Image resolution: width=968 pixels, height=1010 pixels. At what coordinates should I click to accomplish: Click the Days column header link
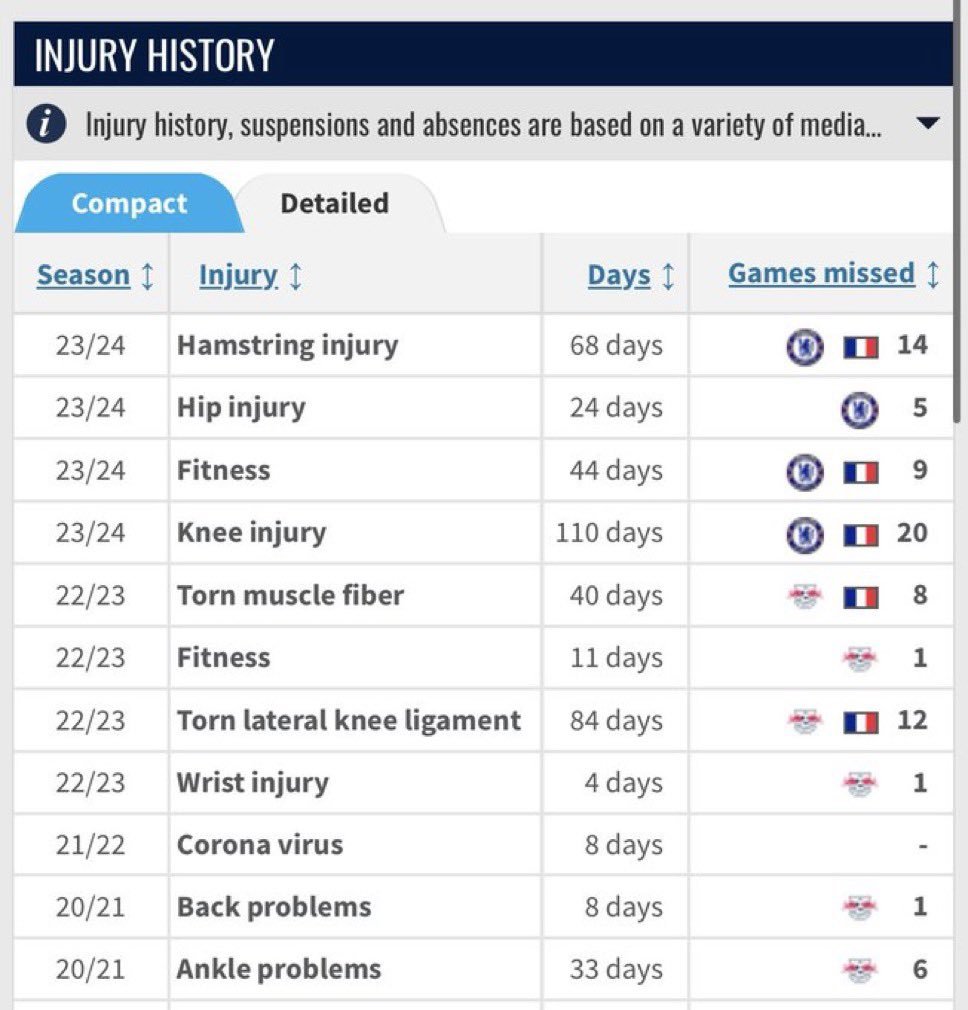tap(619, 275)
